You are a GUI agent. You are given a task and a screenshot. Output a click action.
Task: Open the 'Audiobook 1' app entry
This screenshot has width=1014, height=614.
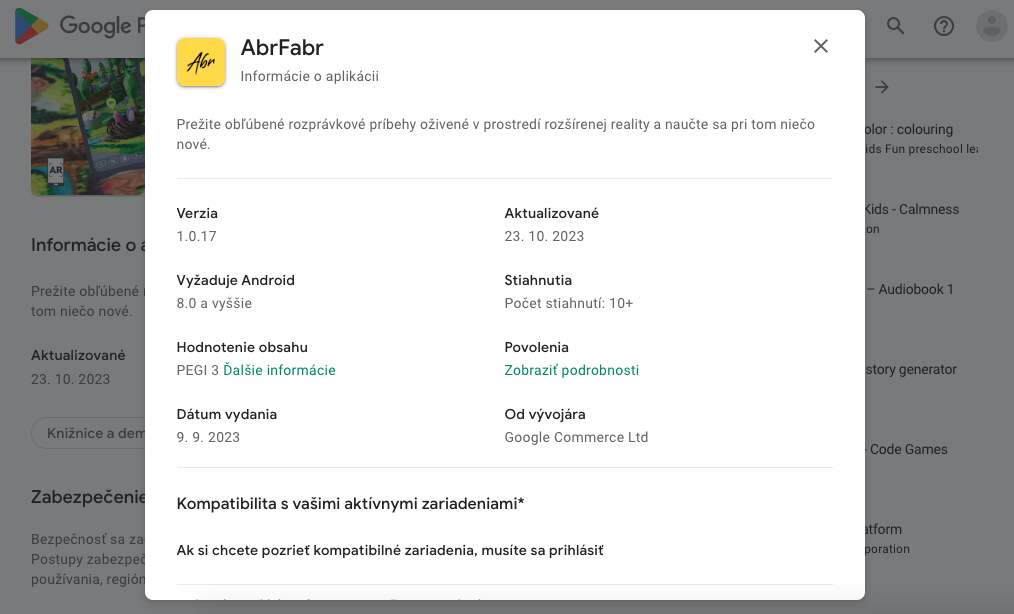(910, 289)
